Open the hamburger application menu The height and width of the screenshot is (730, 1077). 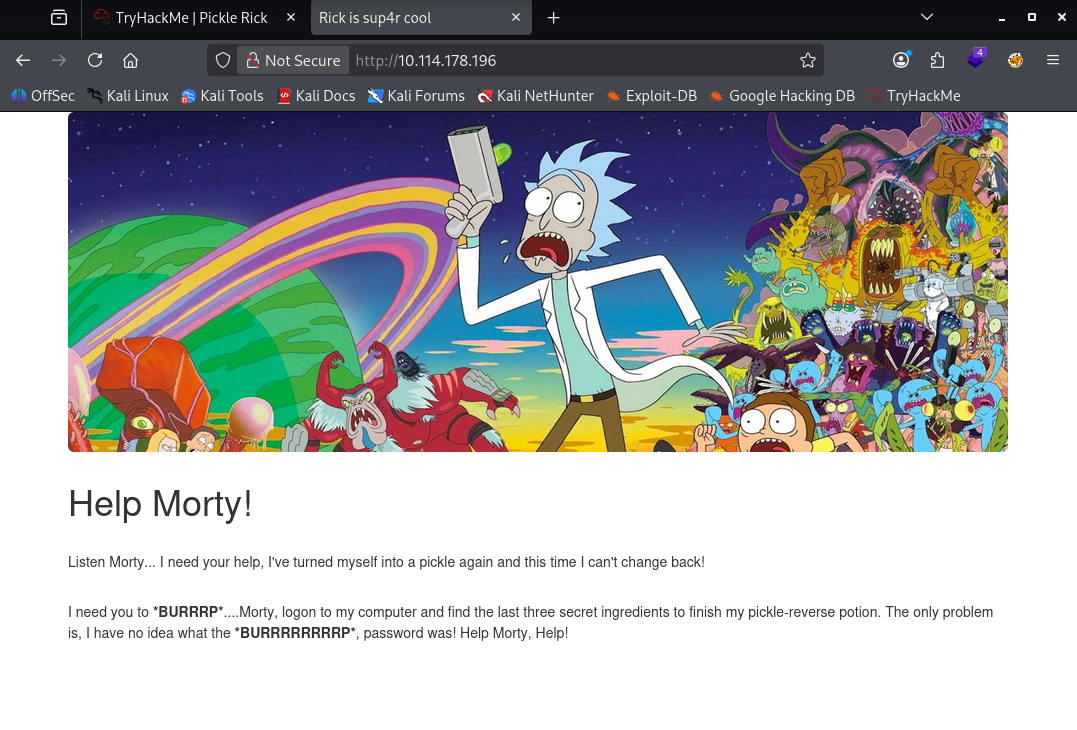coord(1053,60)
